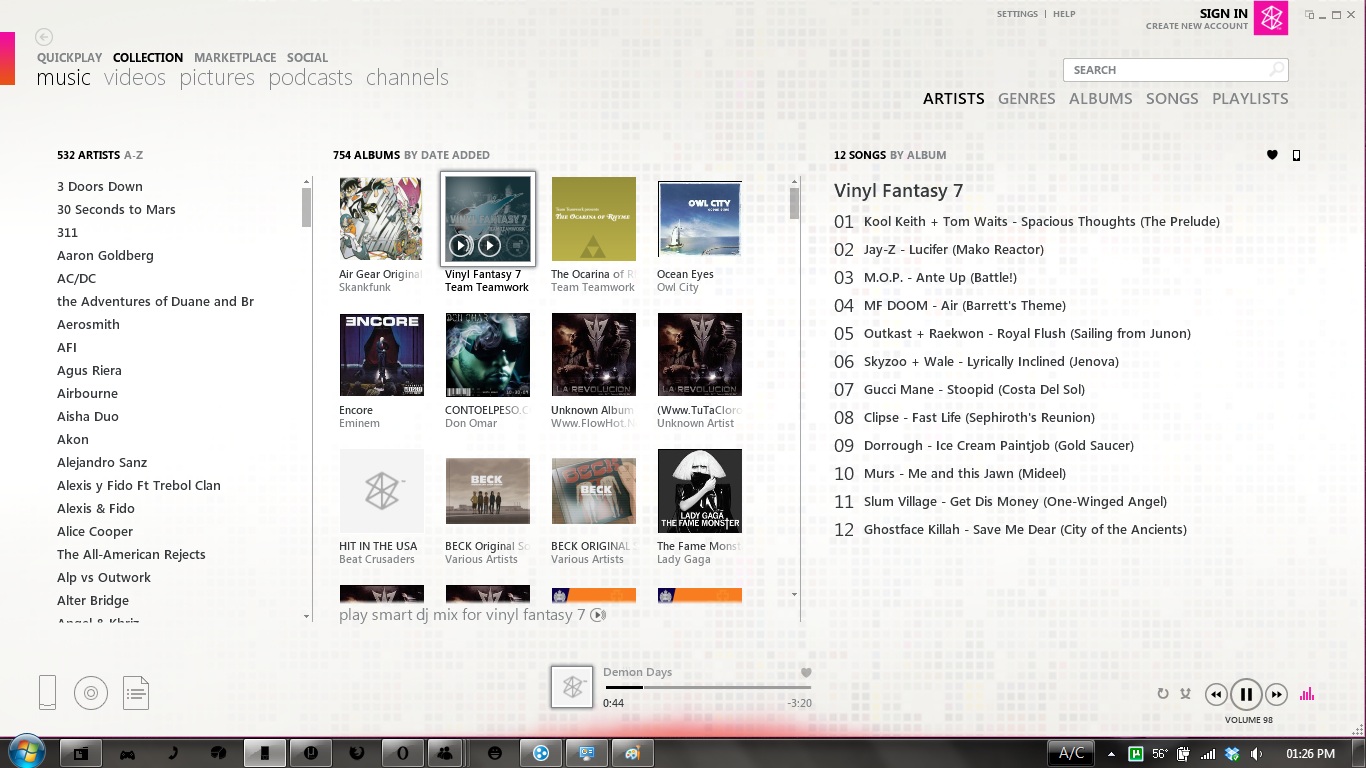The image size is (1366, 768).
Task: Change song sort By Album
Action: coord(918,155)
